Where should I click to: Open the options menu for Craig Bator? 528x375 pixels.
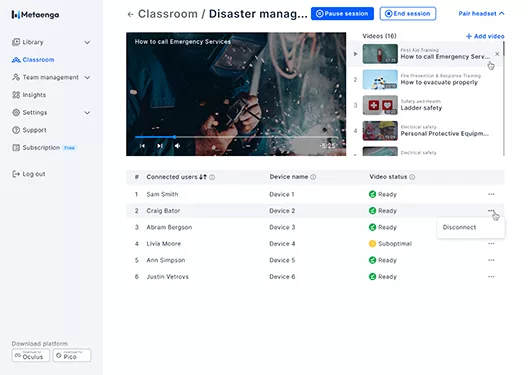coord(491,210)
